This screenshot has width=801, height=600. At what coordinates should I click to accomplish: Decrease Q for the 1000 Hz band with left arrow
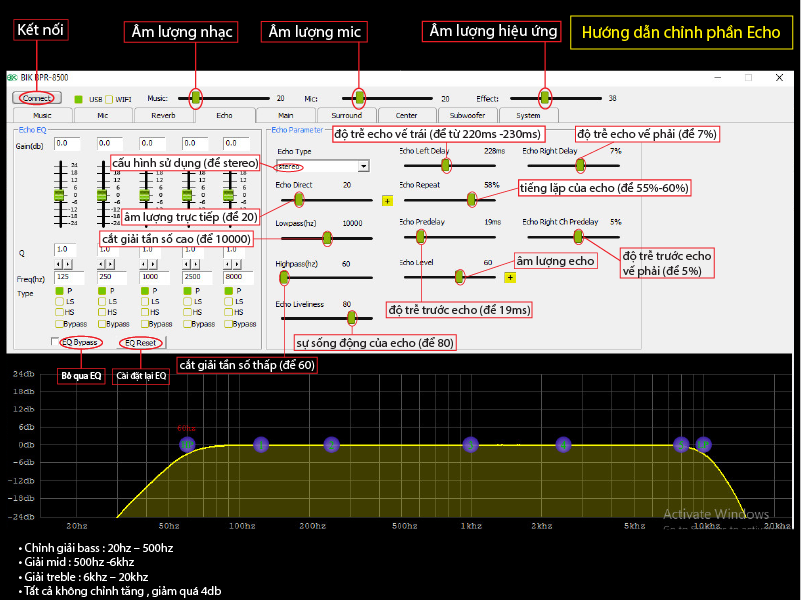coord(144,264)
